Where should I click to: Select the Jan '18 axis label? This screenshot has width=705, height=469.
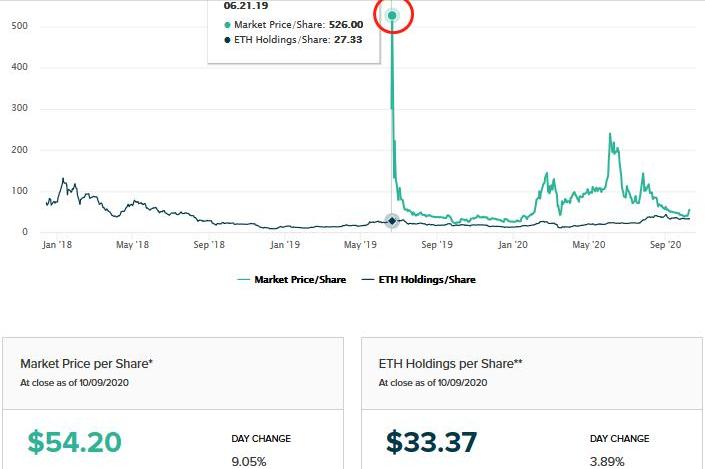click(57, 245)
